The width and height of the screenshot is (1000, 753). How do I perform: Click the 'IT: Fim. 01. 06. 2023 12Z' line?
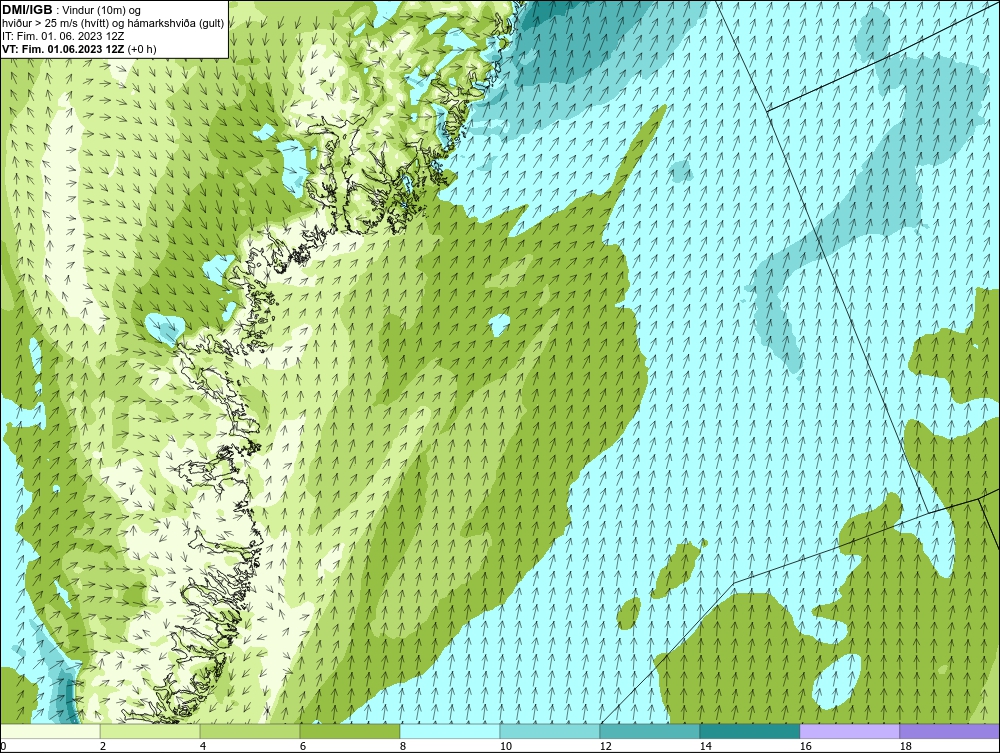(63, 36)
